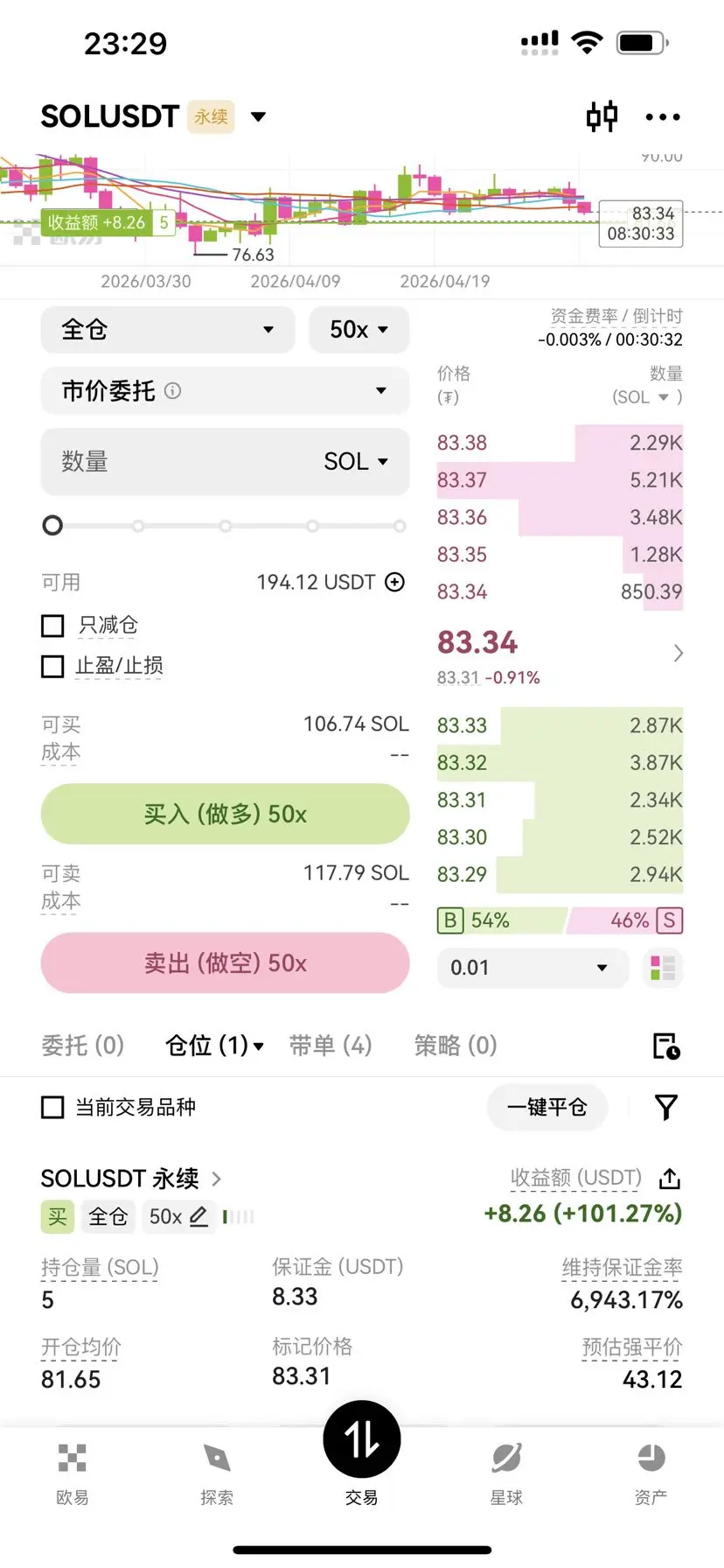This screenshot has width=724, height=1568.
Task: Open the candlestick chart settings icon
Action: pyautogui.click(x=602, y=116)
